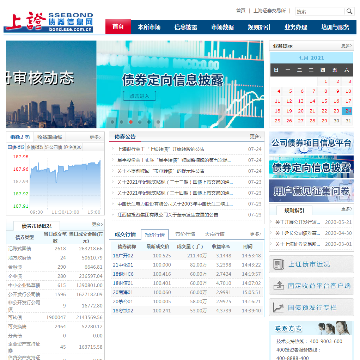Open 更多 link in the 债券公告 panel
360x360 pixels.
(x=255, y=136)
